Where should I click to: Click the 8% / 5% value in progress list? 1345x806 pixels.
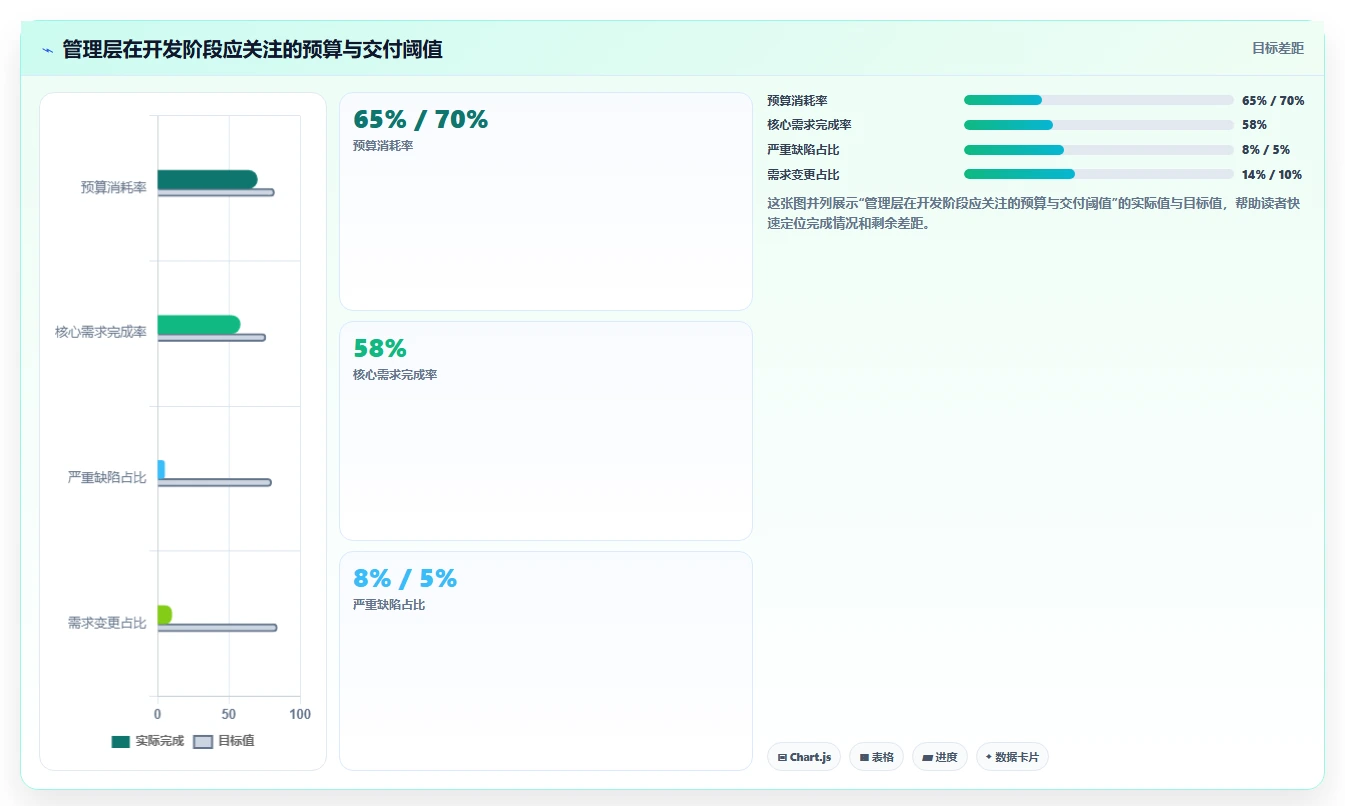[1266, 150]
